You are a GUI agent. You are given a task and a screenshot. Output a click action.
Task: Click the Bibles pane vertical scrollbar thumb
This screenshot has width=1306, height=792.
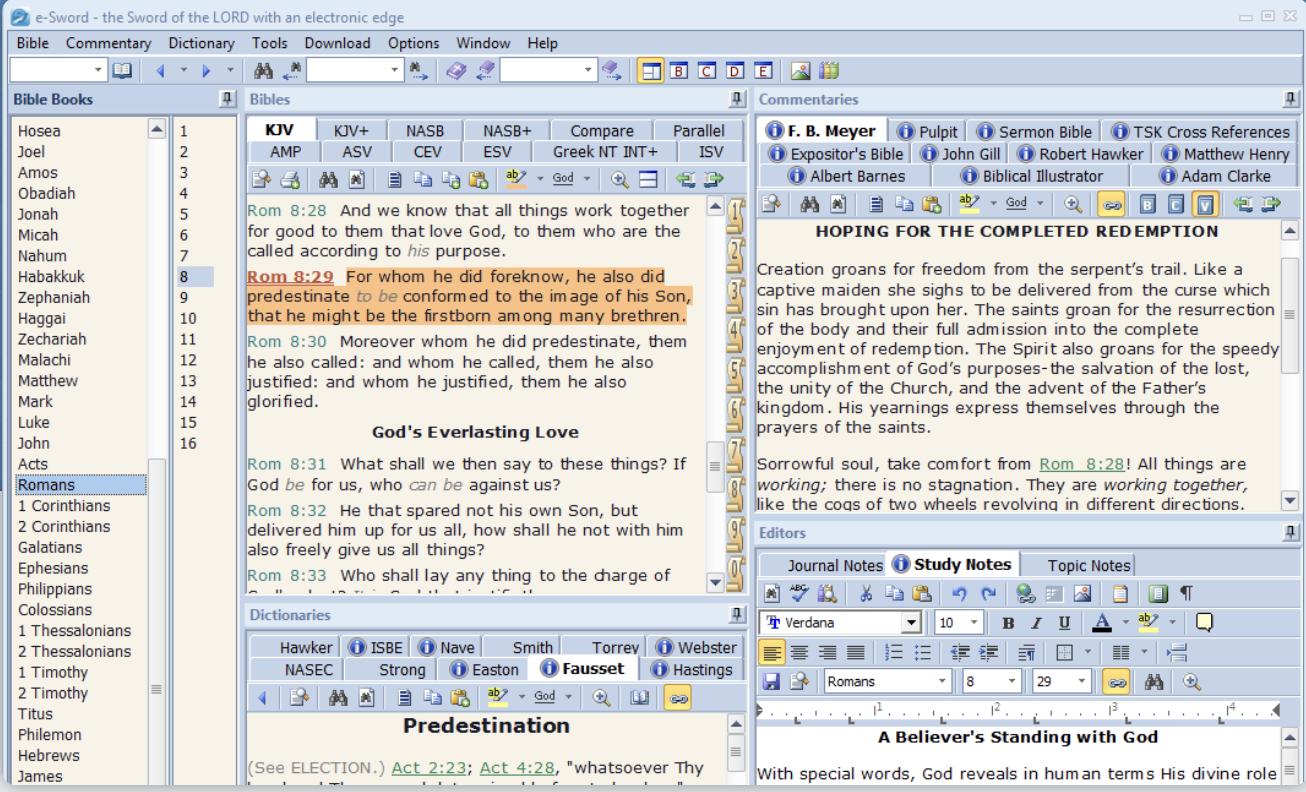click(x=715, y=467)
